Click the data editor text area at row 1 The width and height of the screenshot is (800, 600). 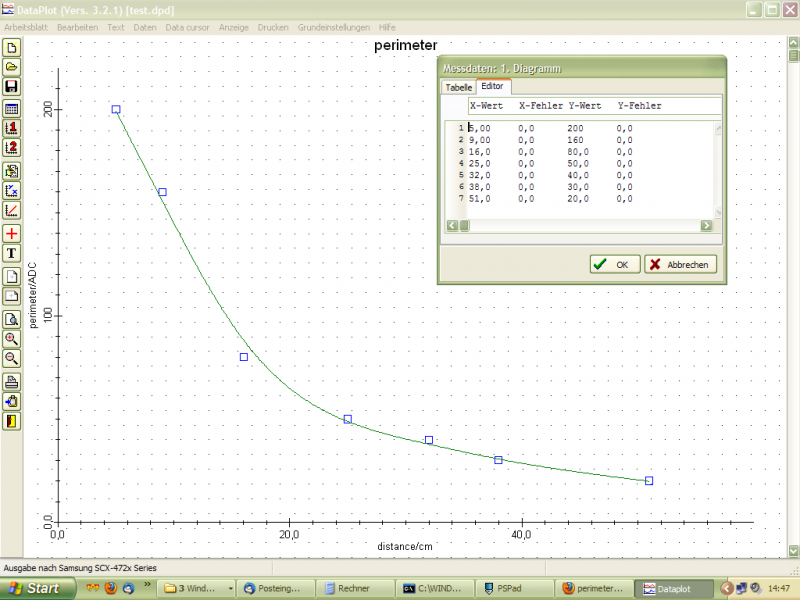tap(591, 128)
